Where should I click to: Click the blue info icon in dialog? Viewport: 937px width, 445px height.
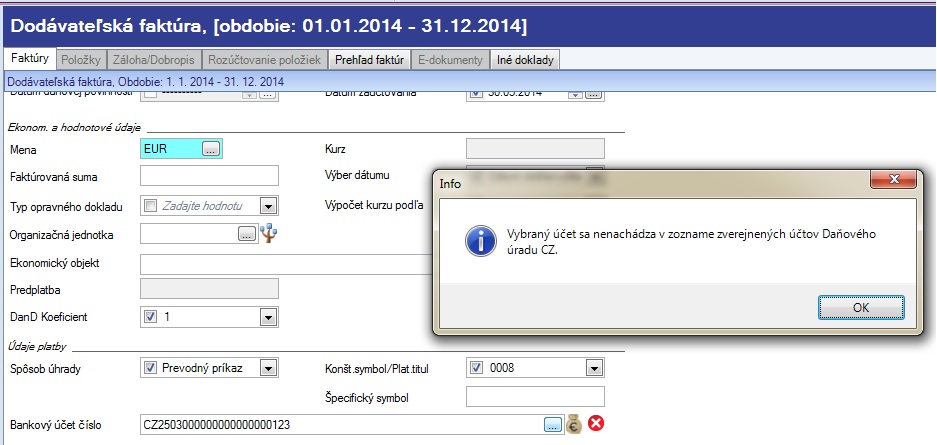(x=481, y=241)
